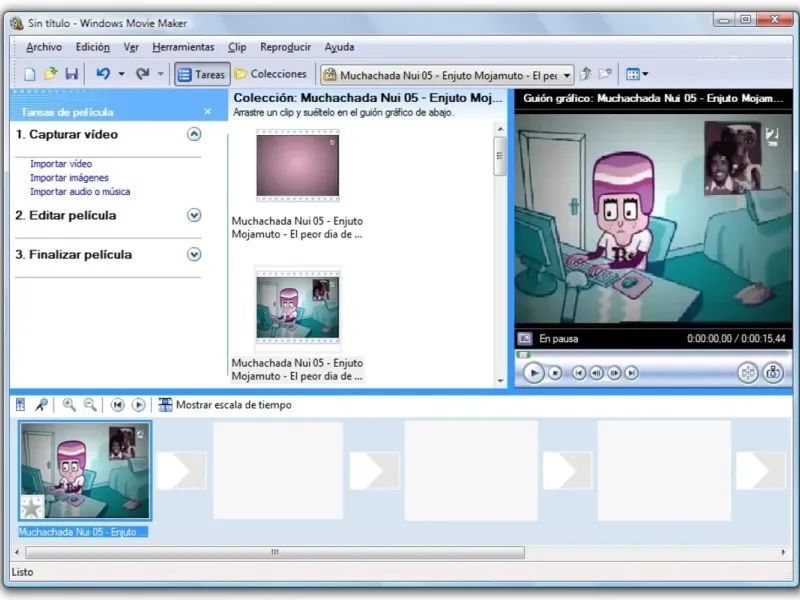Click the Importar vídeo link
The width and height of the screenshot is (800, 600).
click(61, 163)
